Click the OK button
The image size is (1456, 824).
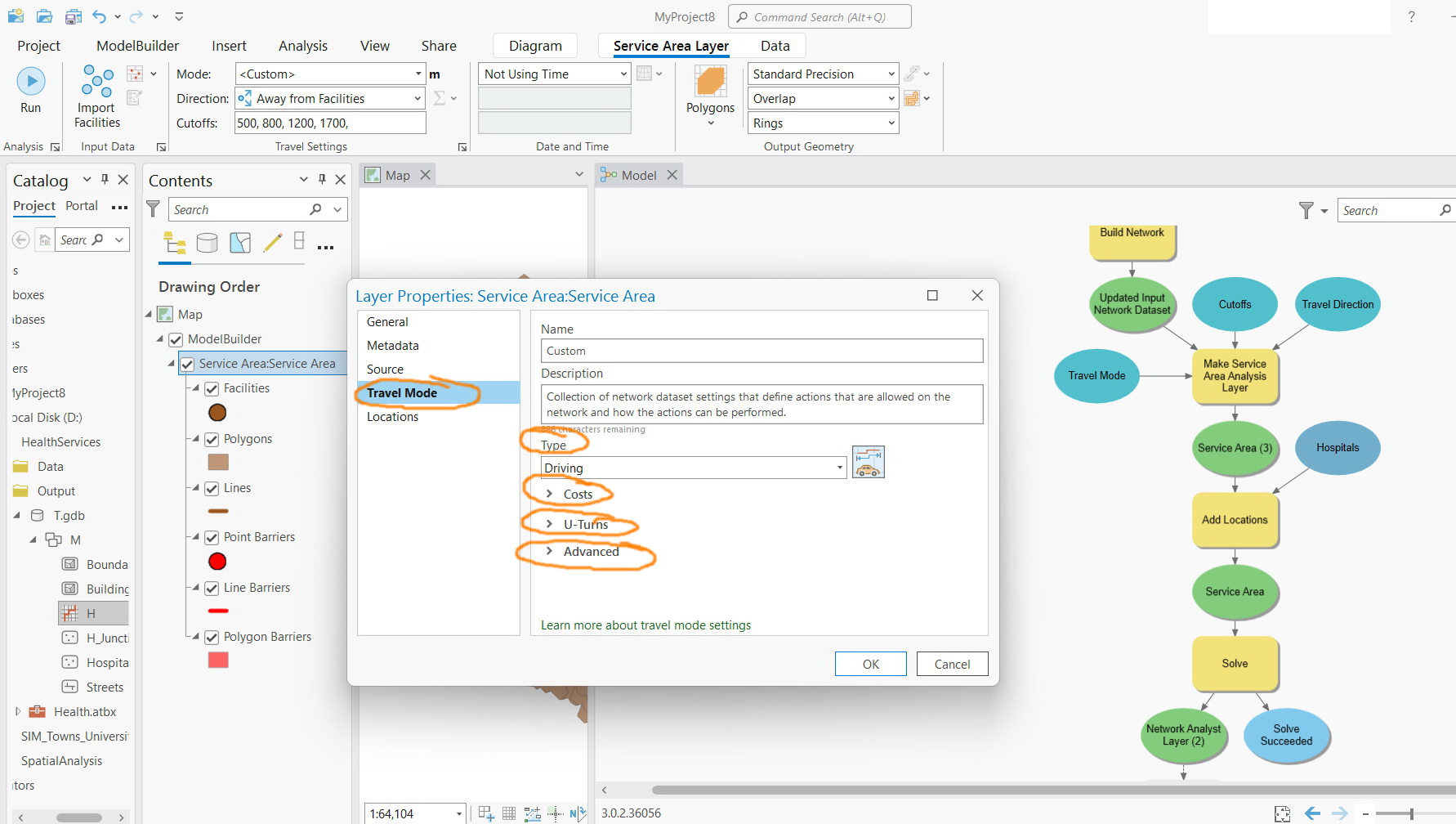[x=871, y=664]
